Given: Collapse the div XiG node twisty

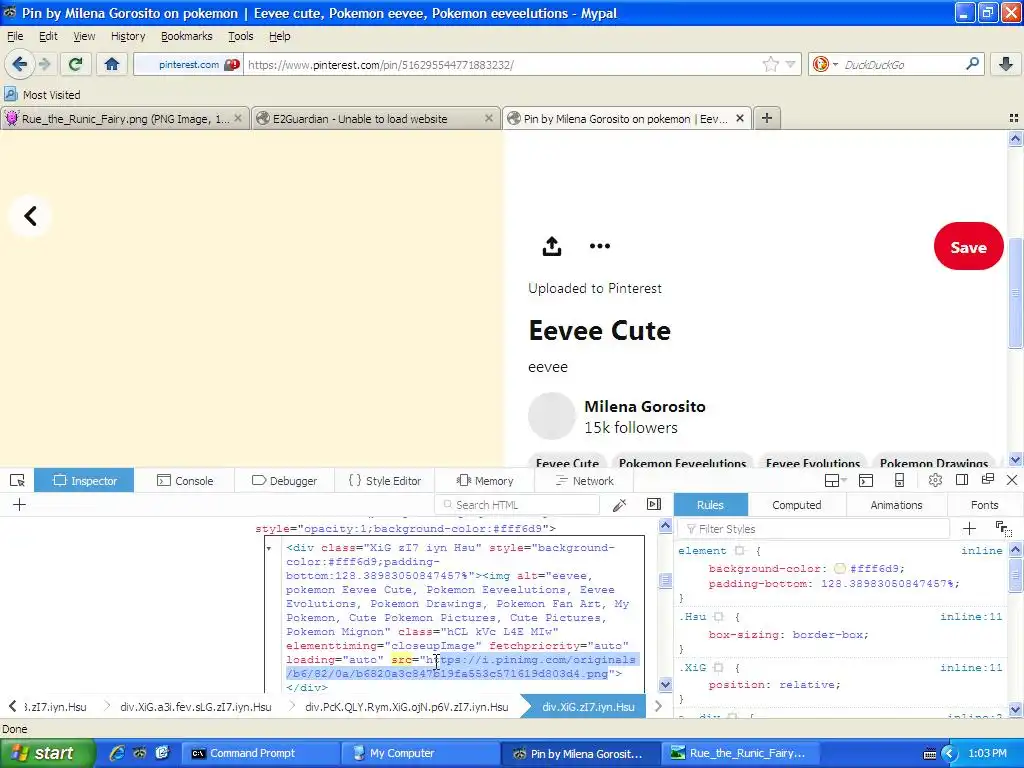Looking at the screenshot, I should 268,549.
